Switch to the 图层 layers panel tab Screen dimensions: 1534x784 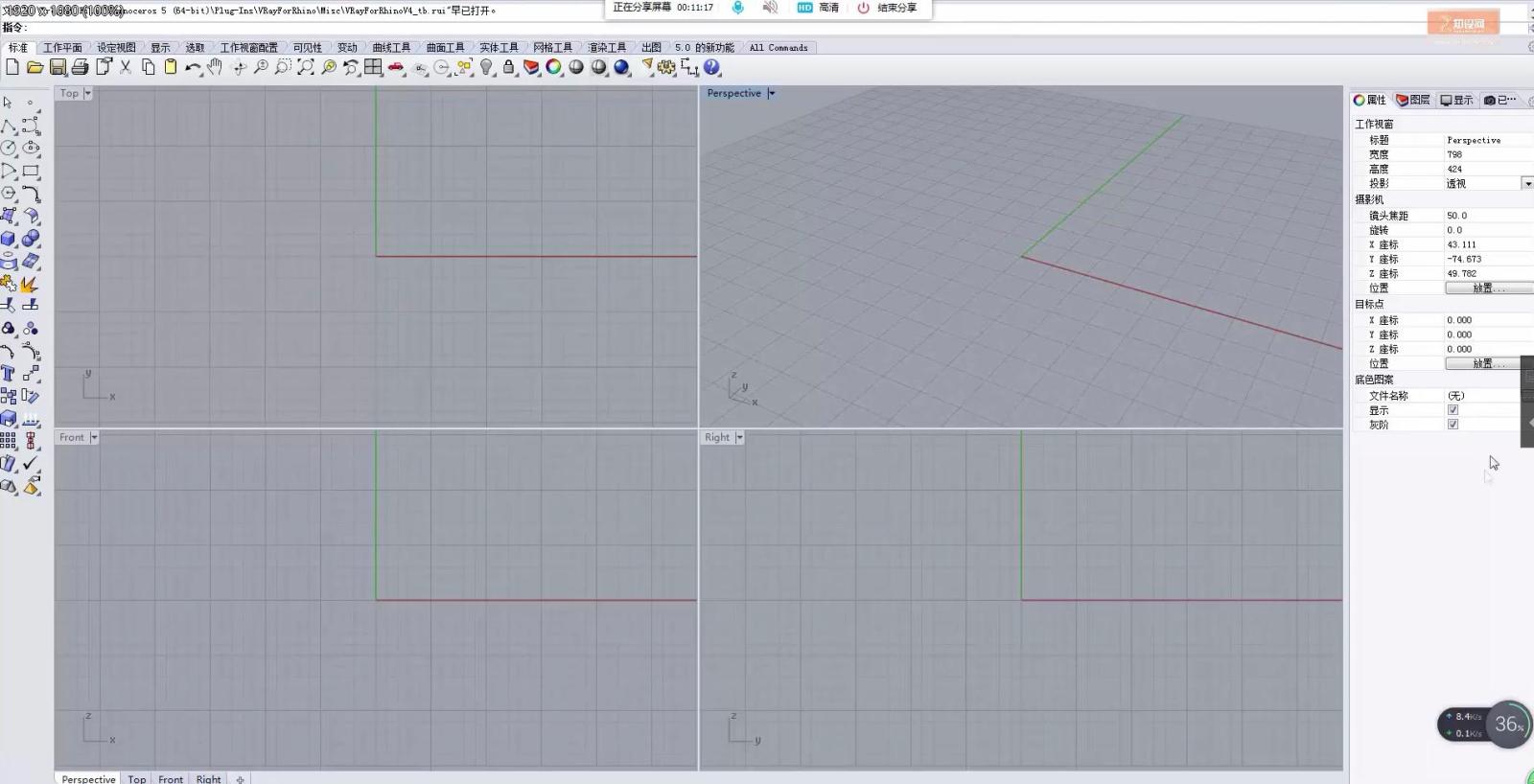click(x=1413, y=100)
